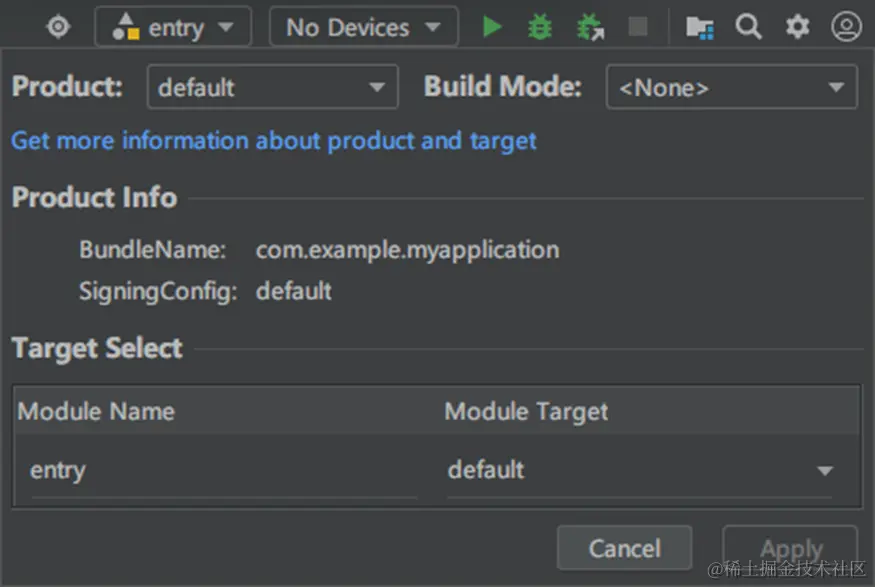Start debugging with the green bug icon

pyautogui.click(x=540, y=27)
